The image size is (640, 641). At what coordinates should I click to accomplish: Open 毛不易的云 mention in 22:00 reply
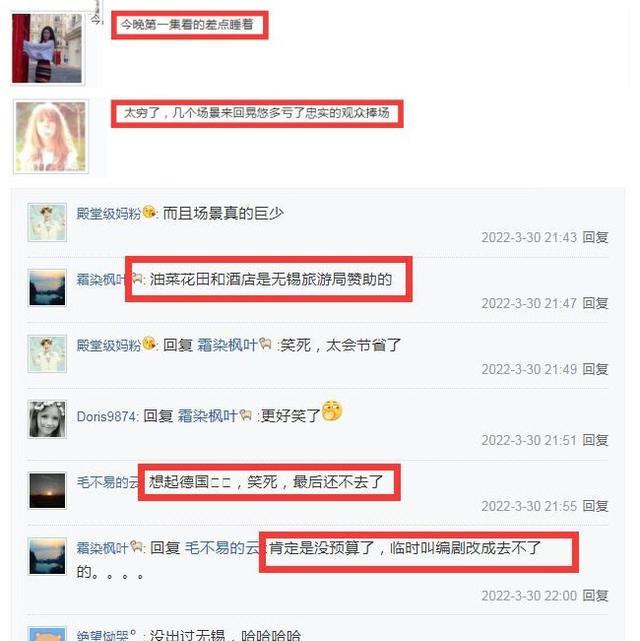click(x=222, y=548)
